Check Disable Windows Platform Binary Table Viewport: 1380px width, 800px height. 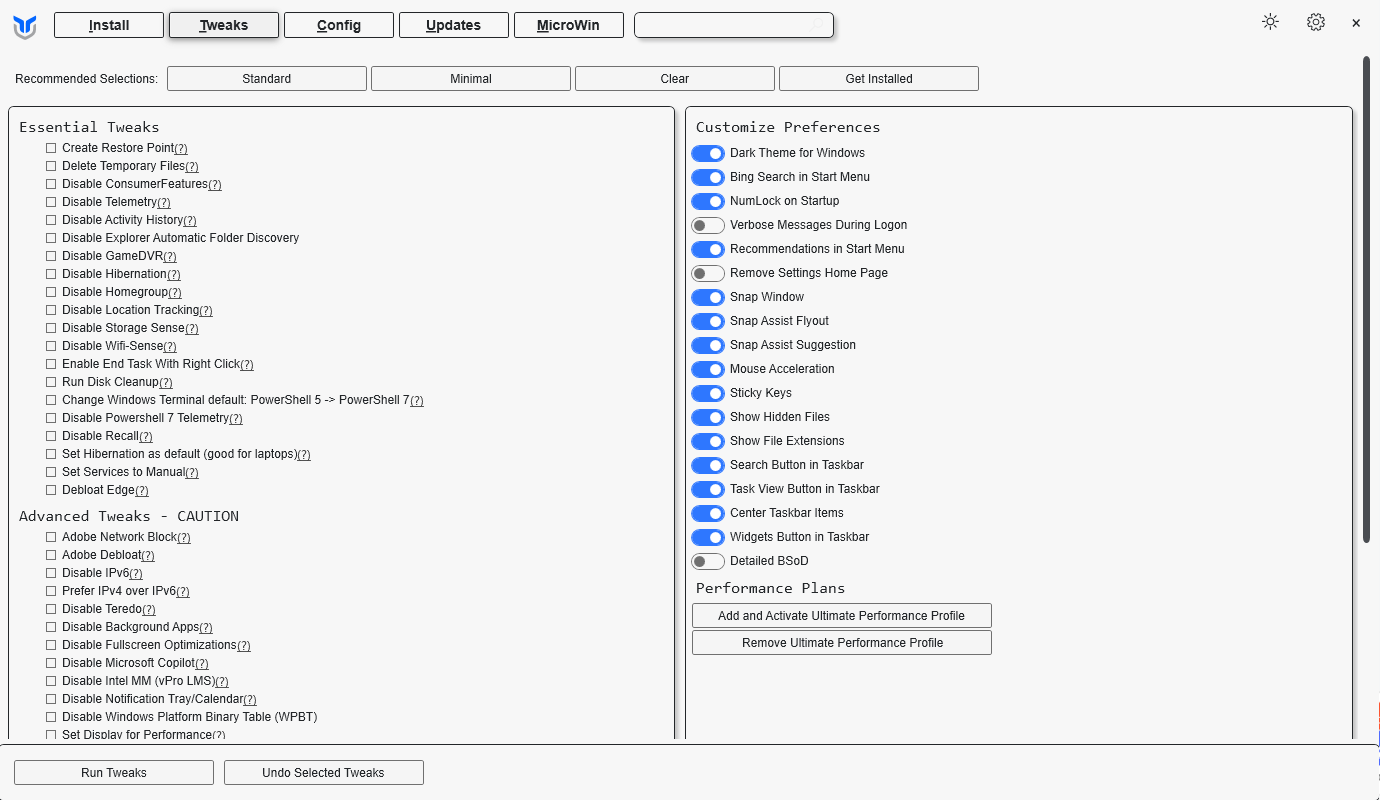51,717
